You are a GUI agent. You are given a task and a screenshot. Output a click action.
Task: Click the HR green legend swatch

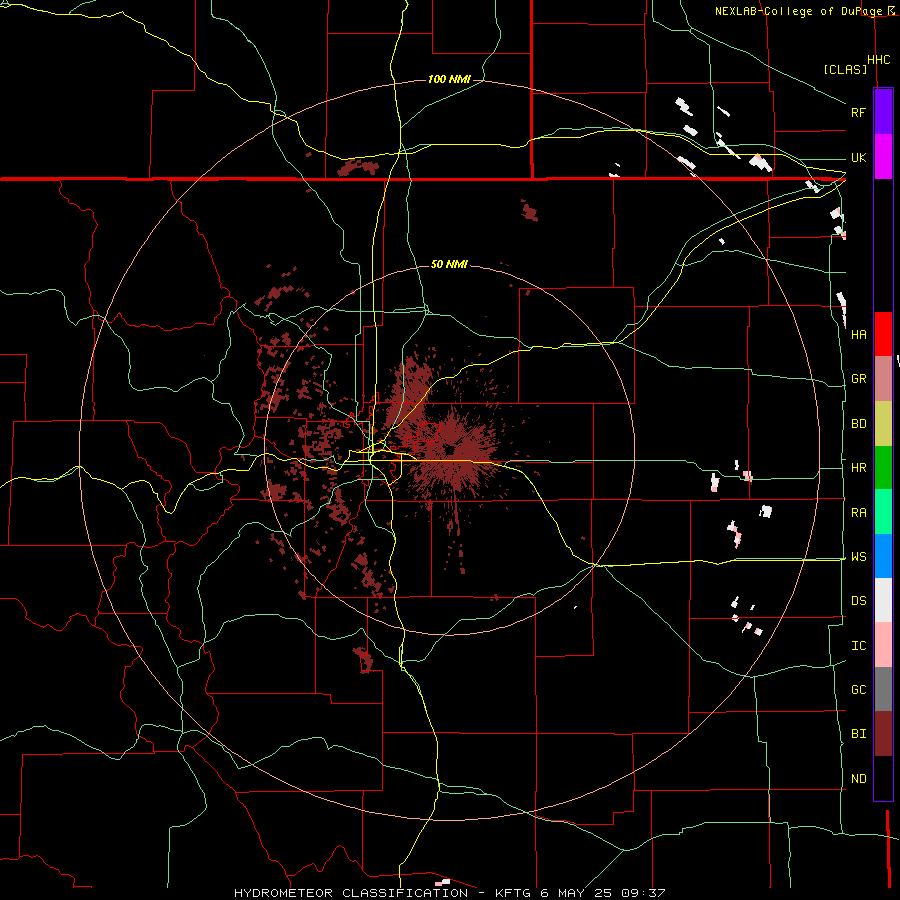click(x=883, y=468)
